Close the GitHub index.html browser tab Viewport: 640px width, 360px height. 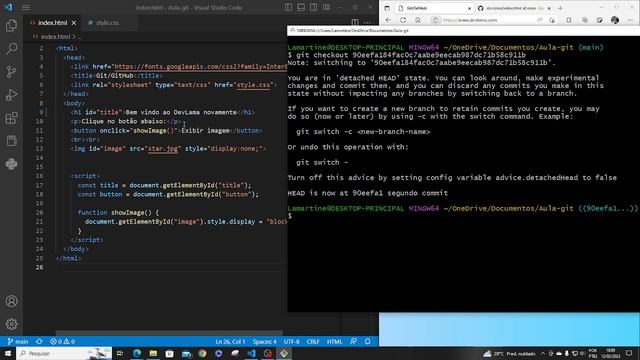(549, 8)
